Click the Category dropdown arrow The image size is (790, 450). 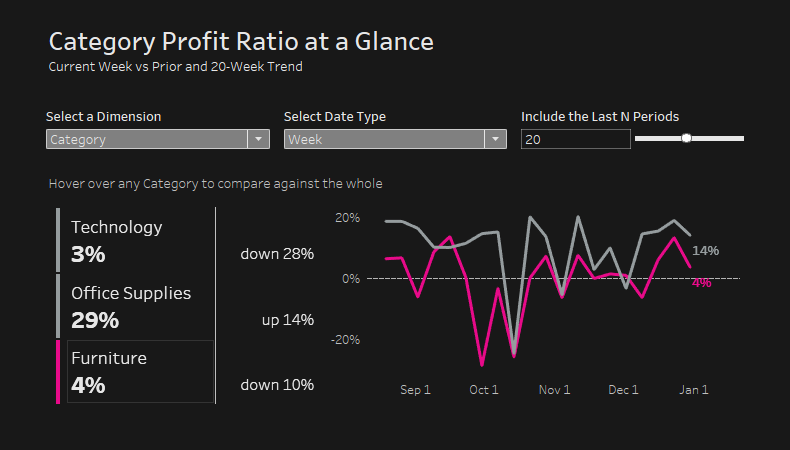tap(258, 140)
